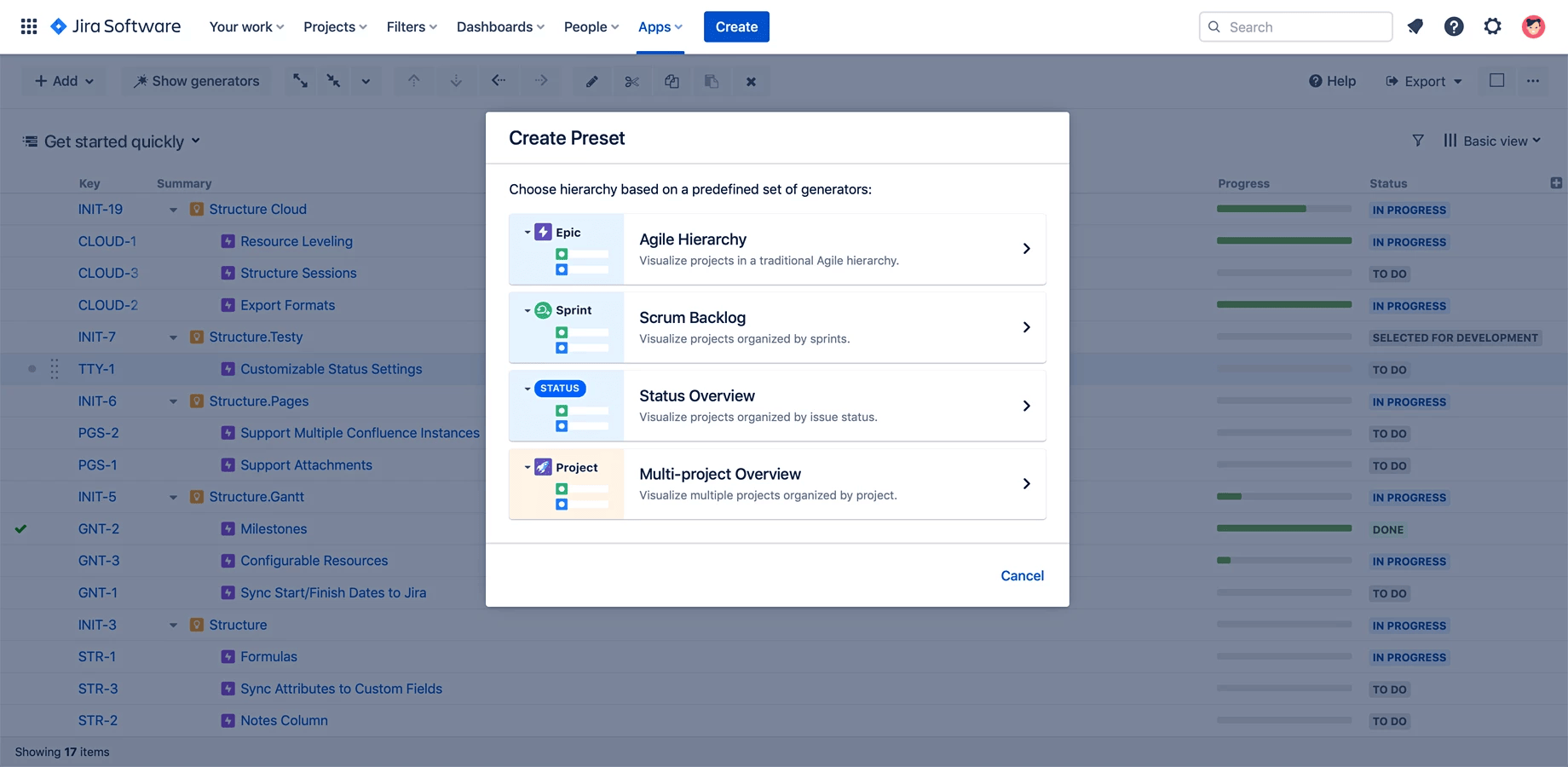Click the initiative icon beside Structure Cloud

[x=197, y=209]
